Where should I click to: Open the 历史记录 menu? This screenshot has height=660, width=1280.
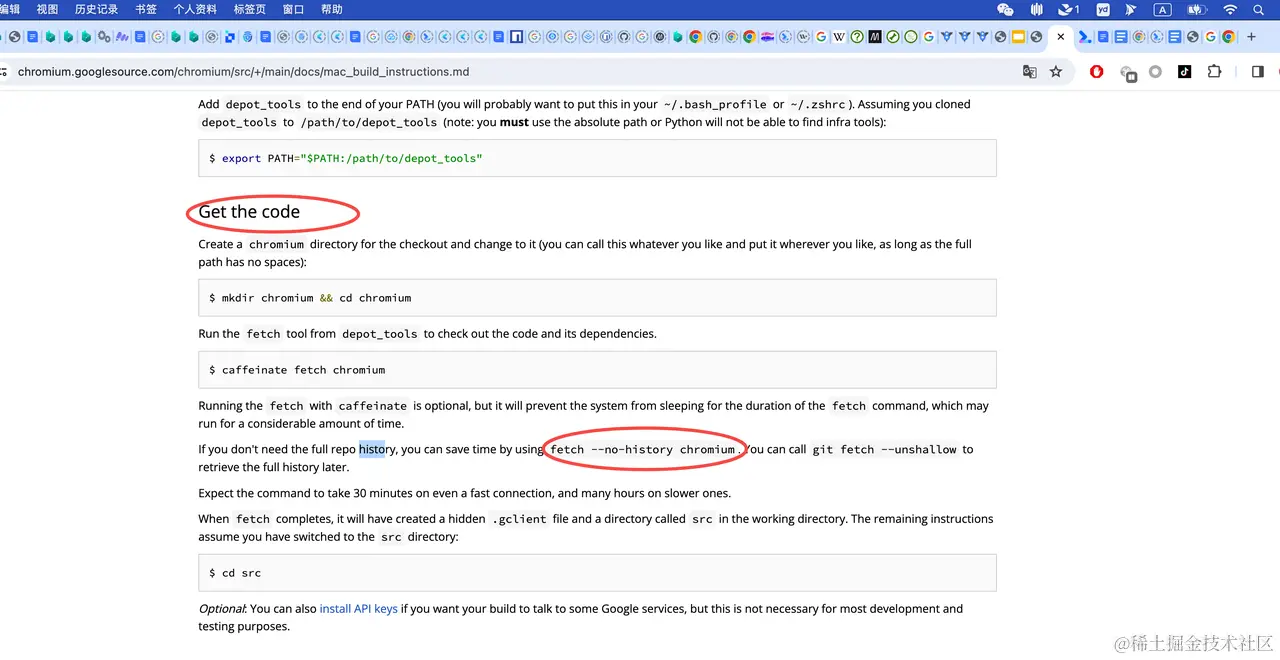pos(96,9)
